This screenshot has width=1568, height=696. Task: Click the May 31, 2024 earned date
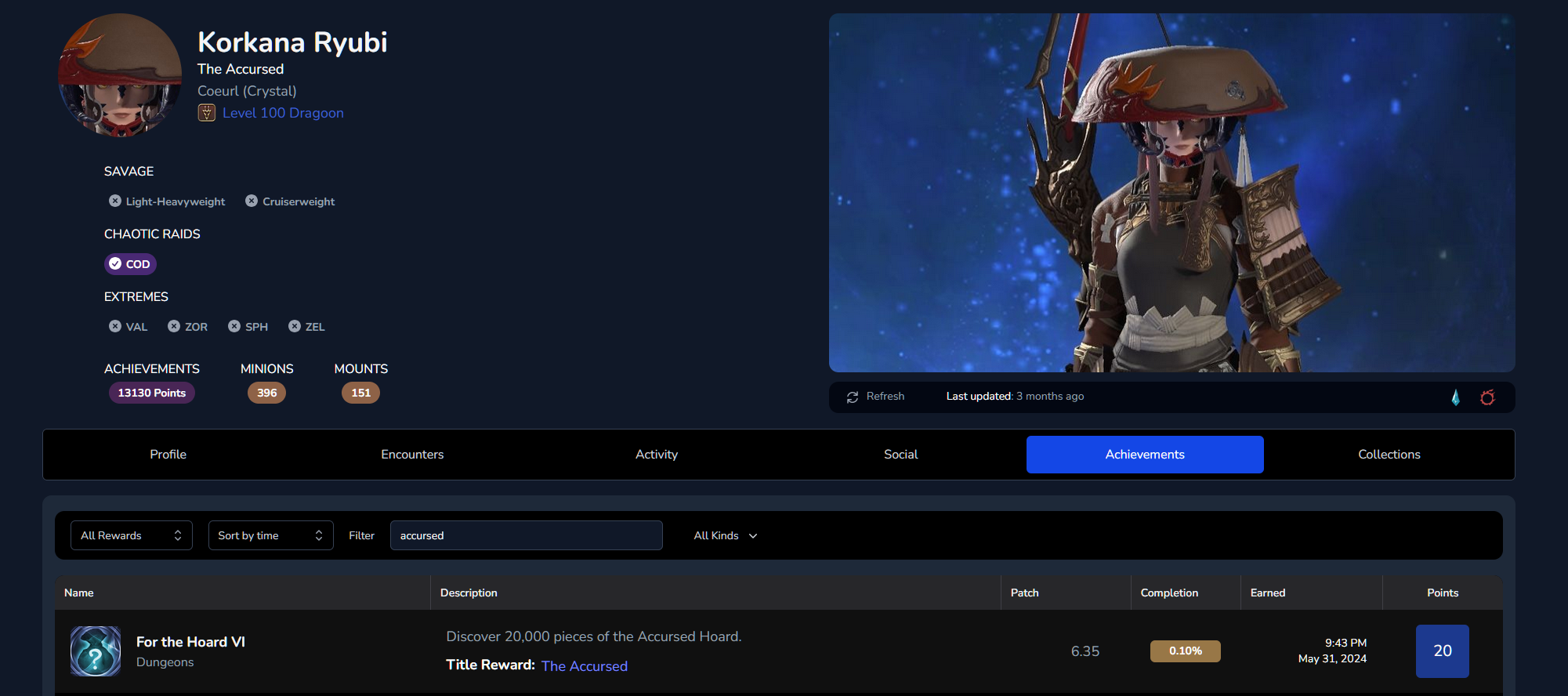(1332, 659)
